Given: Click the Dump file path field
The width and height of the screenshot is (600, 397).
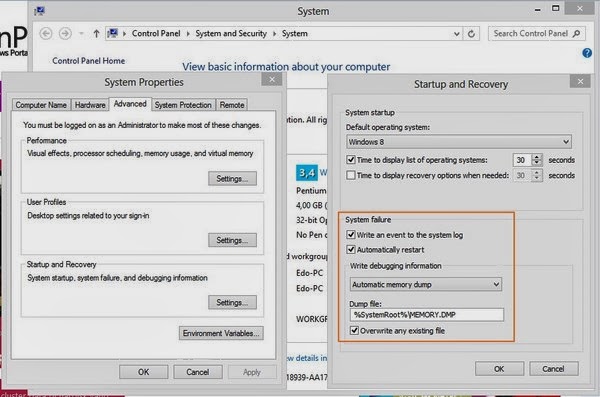Looking at the screenshot, I should [x=427, y=315].
